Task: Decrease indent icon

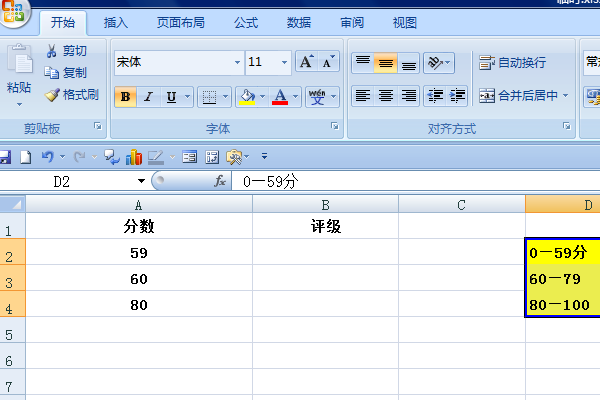Action: coord(435,95)
